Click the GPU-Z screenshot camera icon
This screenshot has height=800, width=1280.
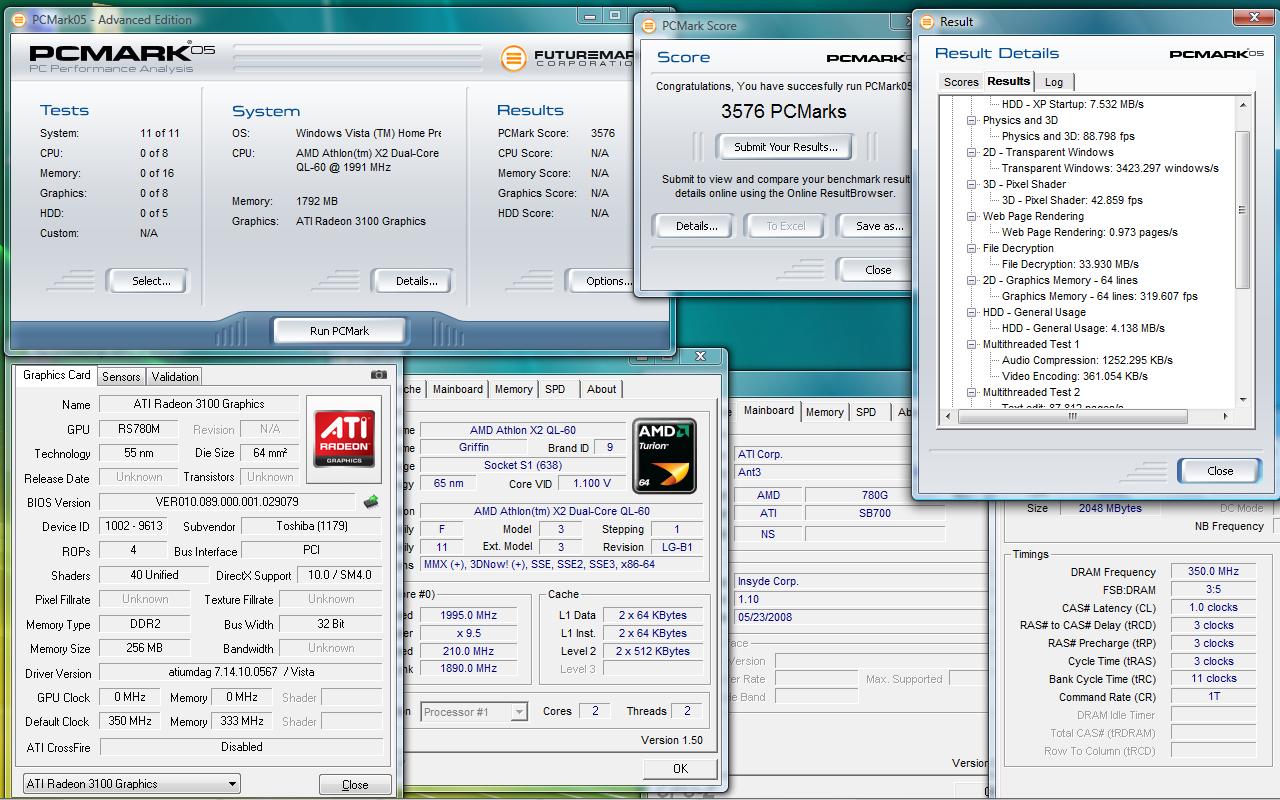click(378, 375)
